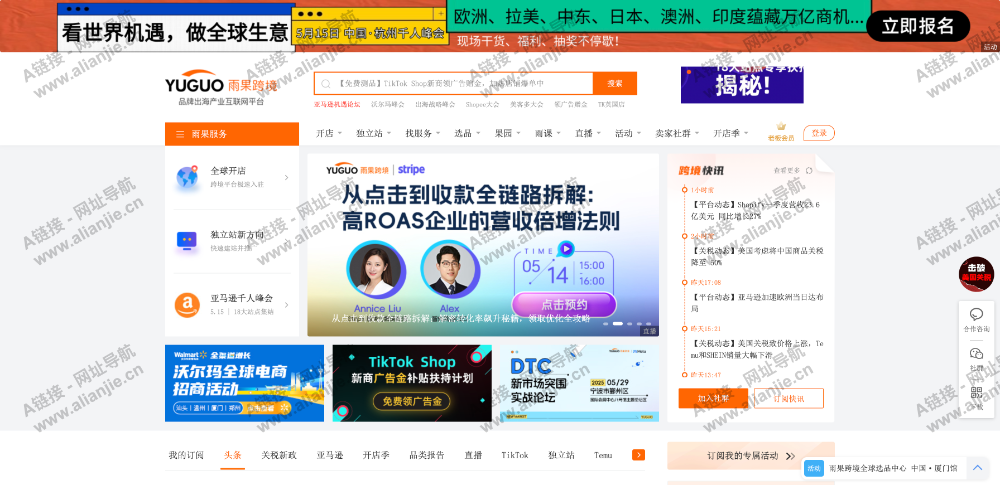Click the up-chevron icon in bottom bar
Viewport: 1000px width, 485px height.
[977, 468]
